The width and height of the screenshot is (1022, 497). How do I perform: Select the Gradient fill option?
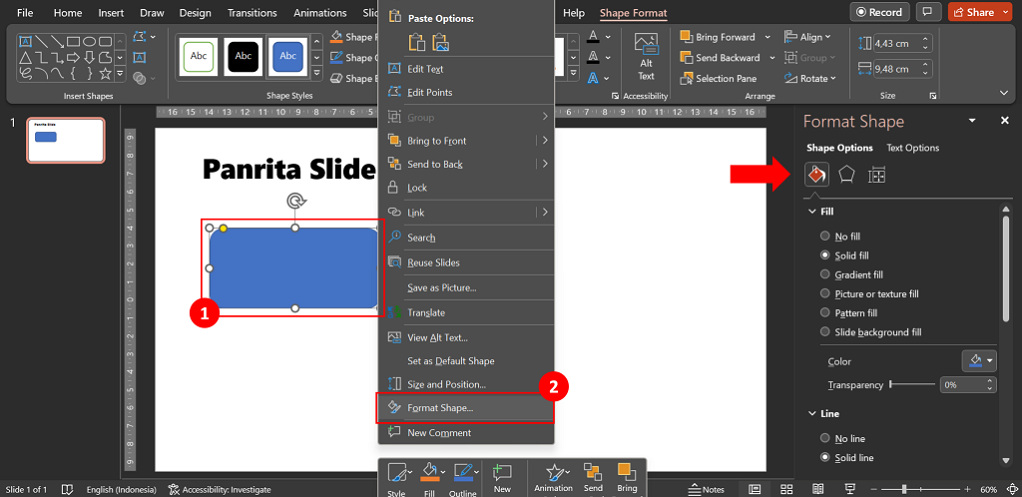(851, 274)
